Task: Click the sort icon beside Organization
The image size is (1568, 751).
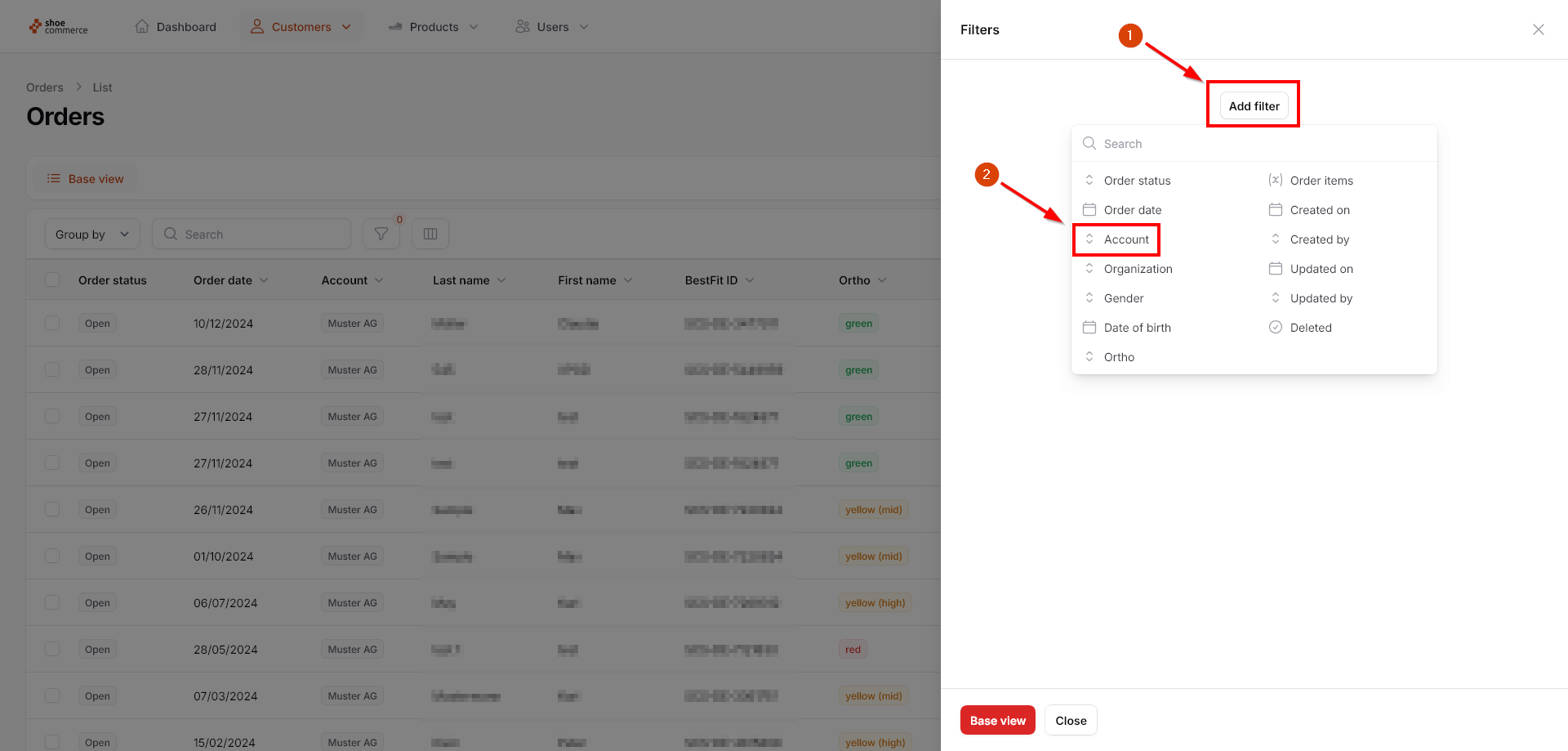Action: (1089, 268)
